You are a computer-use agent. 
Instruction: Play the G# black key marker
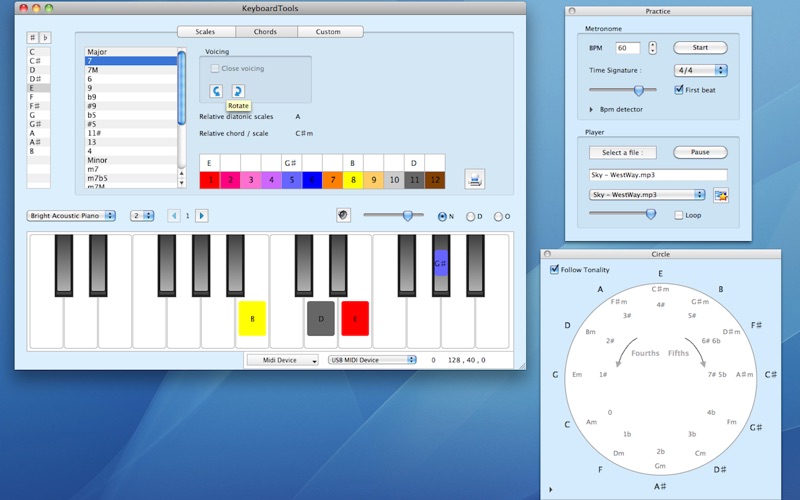coord(441,263)
